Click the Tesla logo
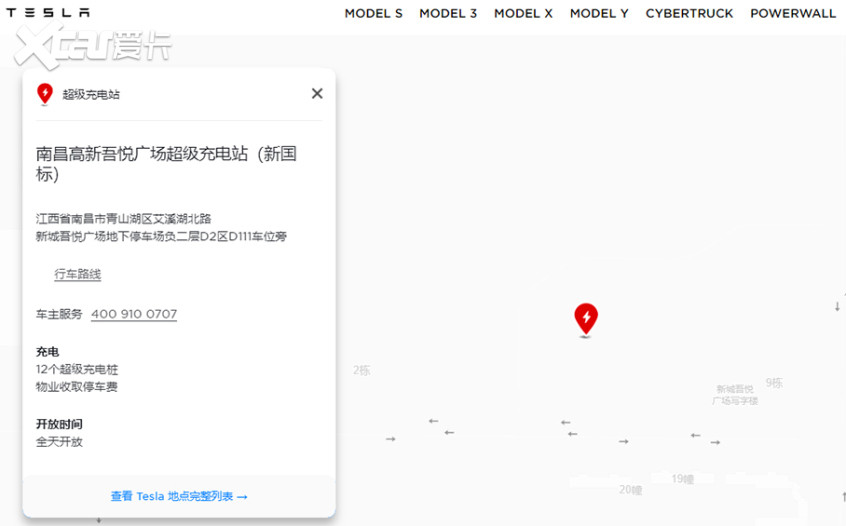Screen dimensions: 846x526 click(47, 12)
